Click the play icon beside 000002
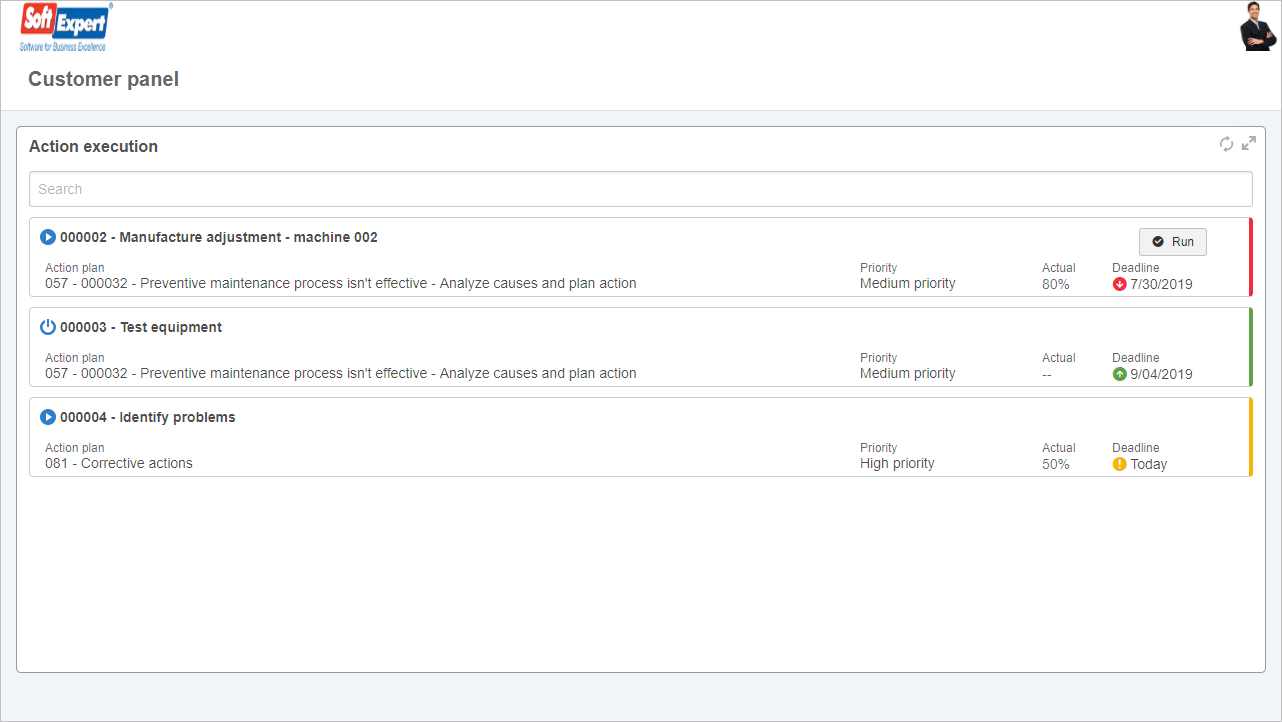This screenshot has height=722, width=1282. coord(48,238)
